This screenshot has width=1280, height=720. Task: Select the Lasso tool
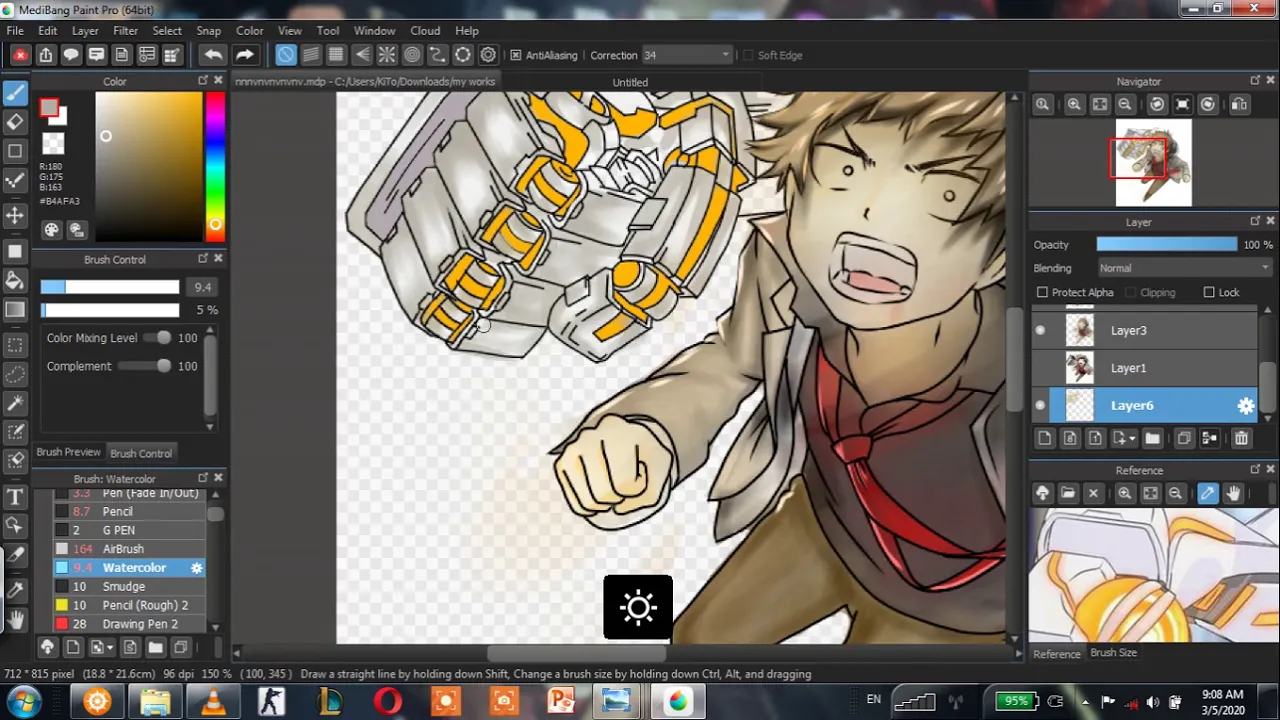point(15,375)
